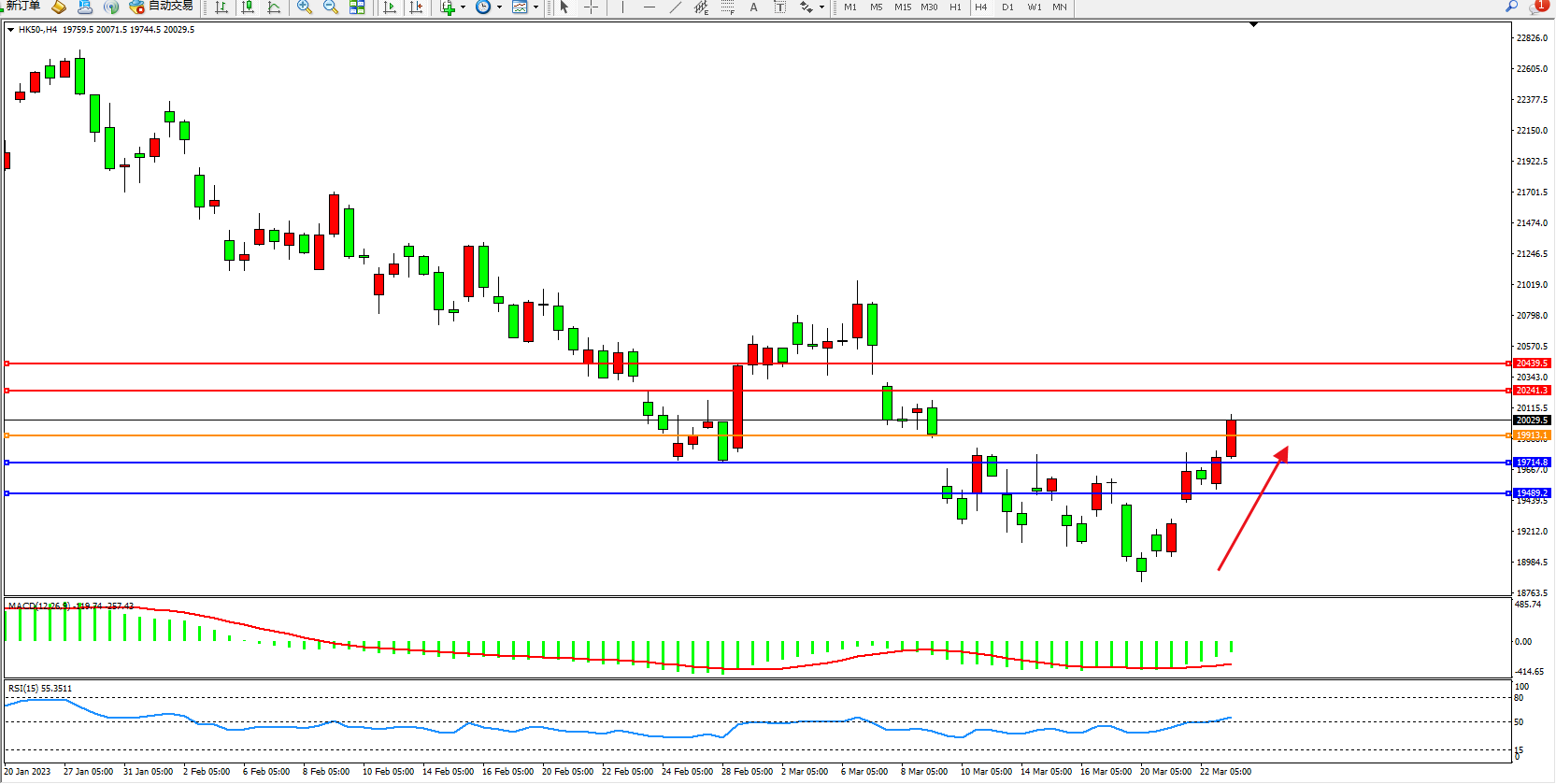The image size is (1556, 784).
Task: Switch chart to candlestick display
Action: (x=248, y=7)
